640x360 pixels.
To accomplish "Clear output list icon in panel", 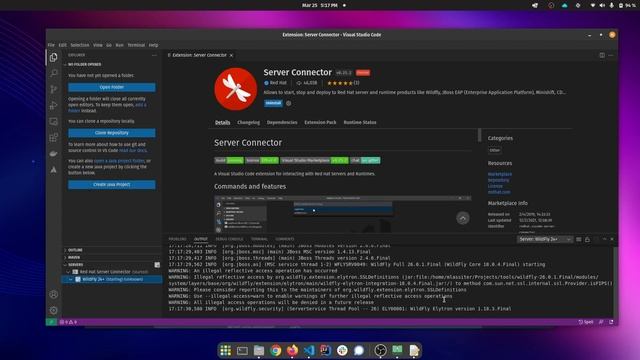I will 579,240.
